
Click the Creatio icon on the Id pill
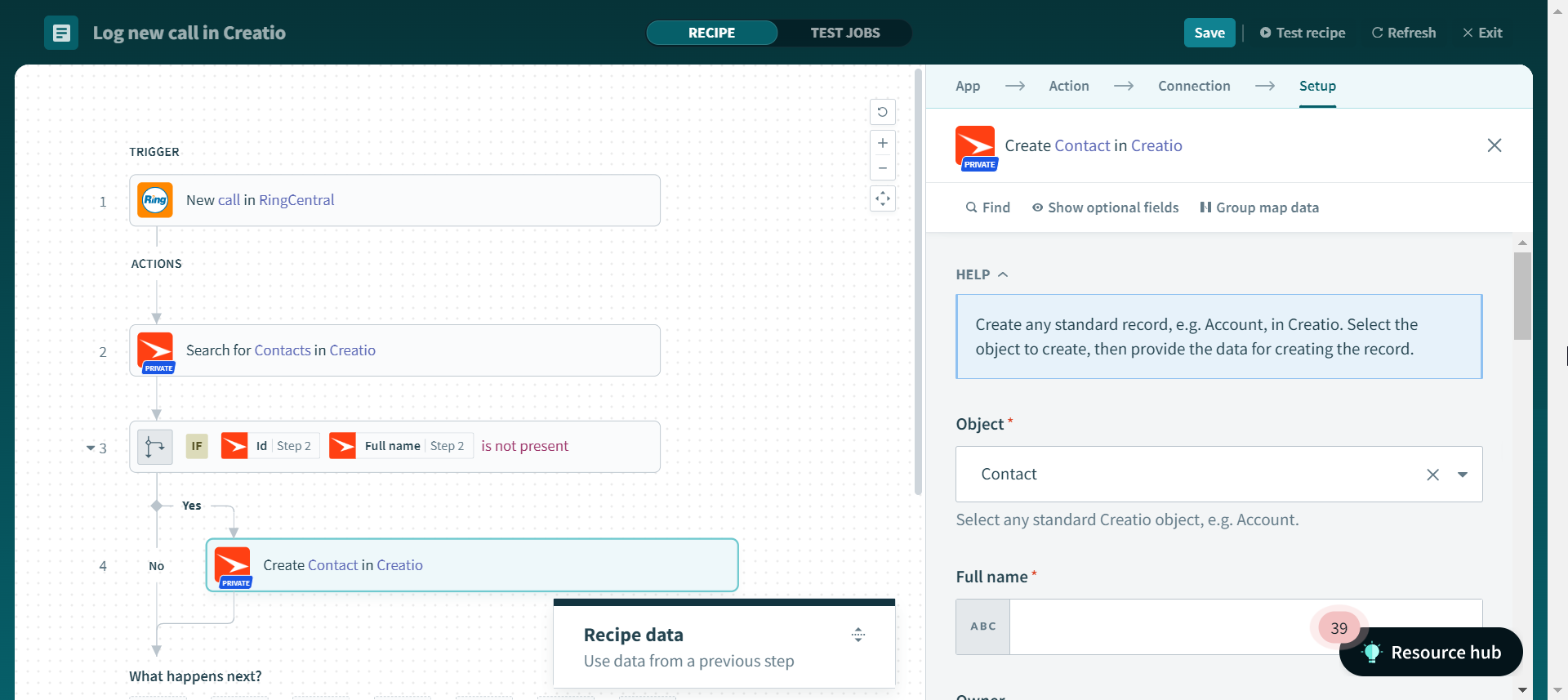point(234,446)
